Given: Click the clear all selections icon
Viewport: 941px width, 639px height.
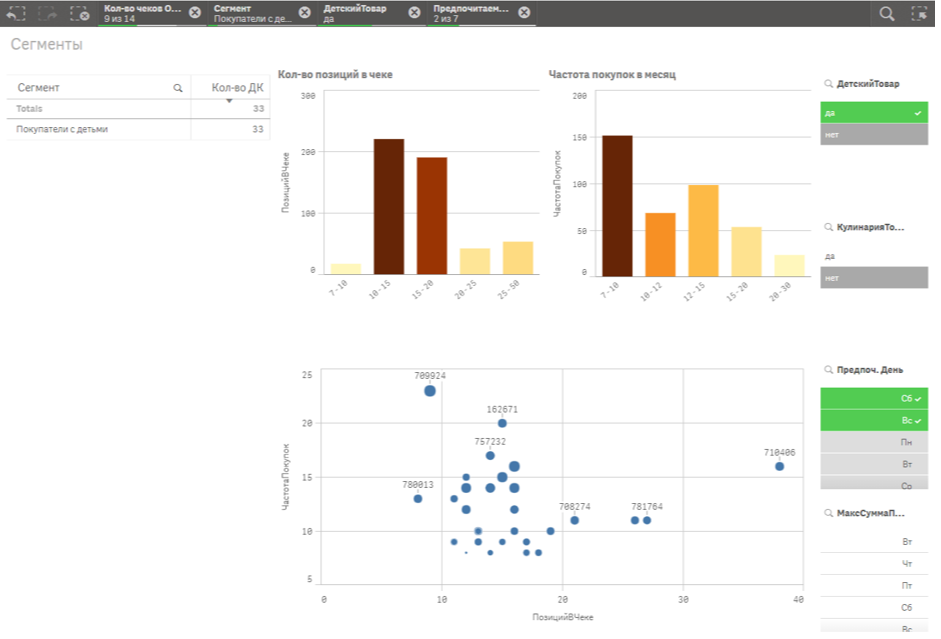Looking at the screenshot, I should pyautogui.click(x=80, y=13).
